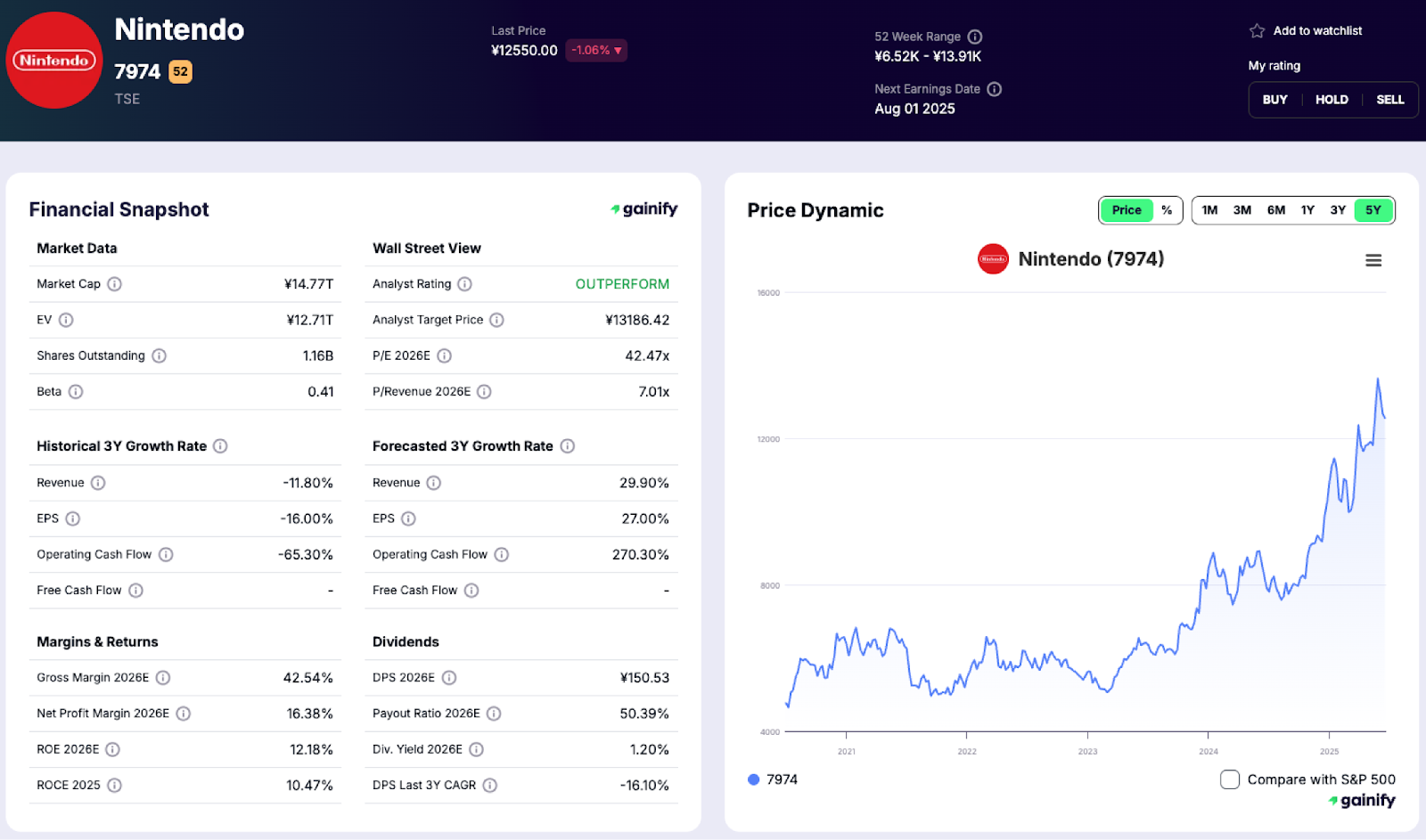
Task: Show info for Div. Yield 2026E
Action: [x=477, y=749]
